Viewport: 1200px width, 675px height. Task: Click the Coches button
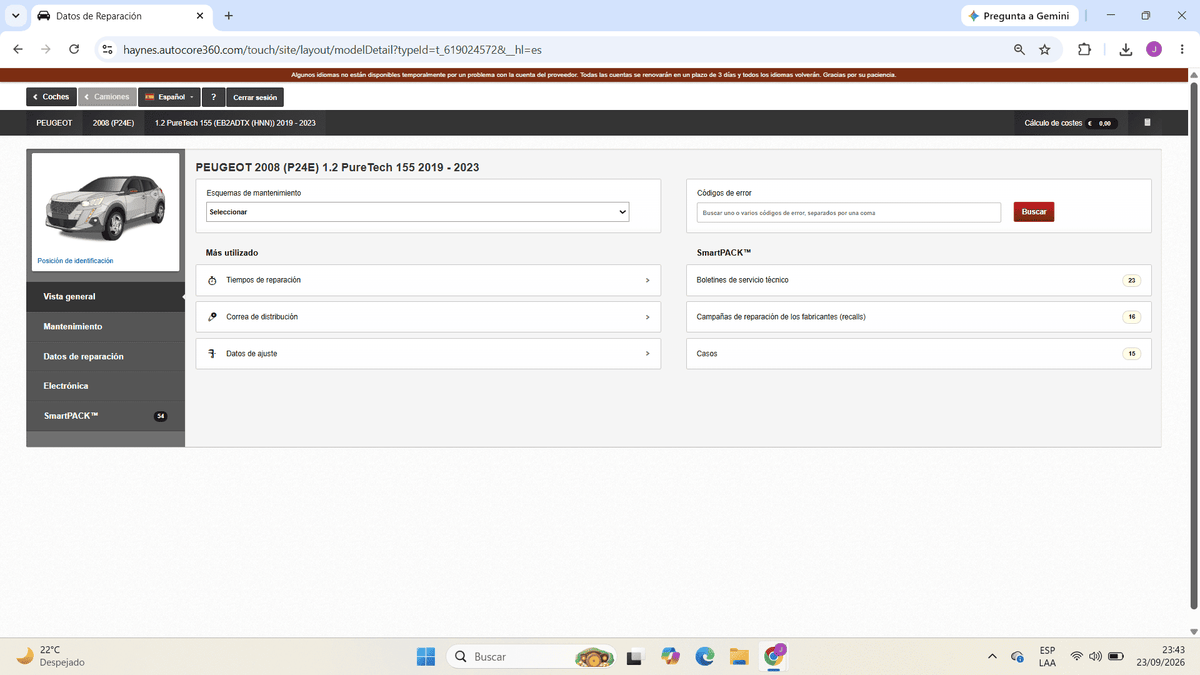[x=51, y=97]
